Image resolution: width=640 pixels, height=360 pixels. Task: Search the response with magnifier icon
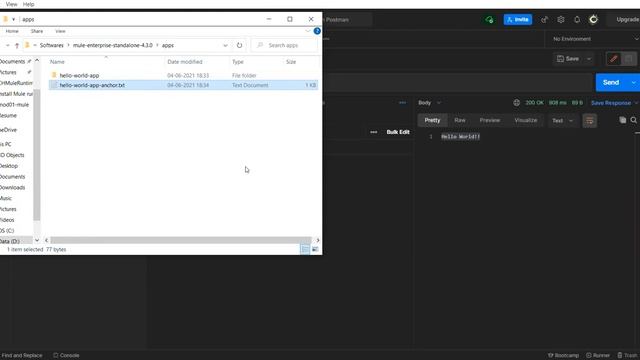pyautogui.click(x=633, y=120)
